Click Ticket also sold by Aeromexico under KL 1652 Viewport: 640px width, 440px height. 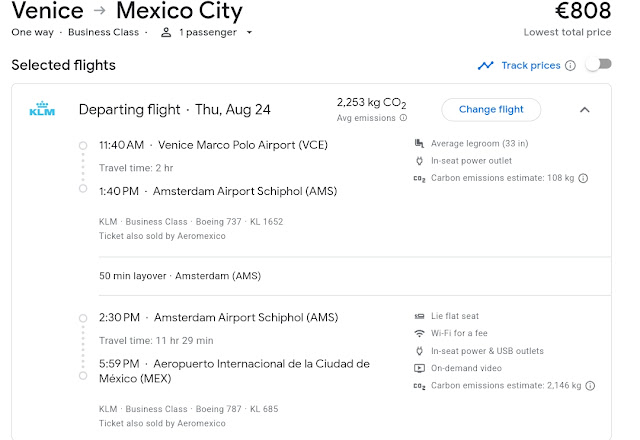[x=162, y=236]
